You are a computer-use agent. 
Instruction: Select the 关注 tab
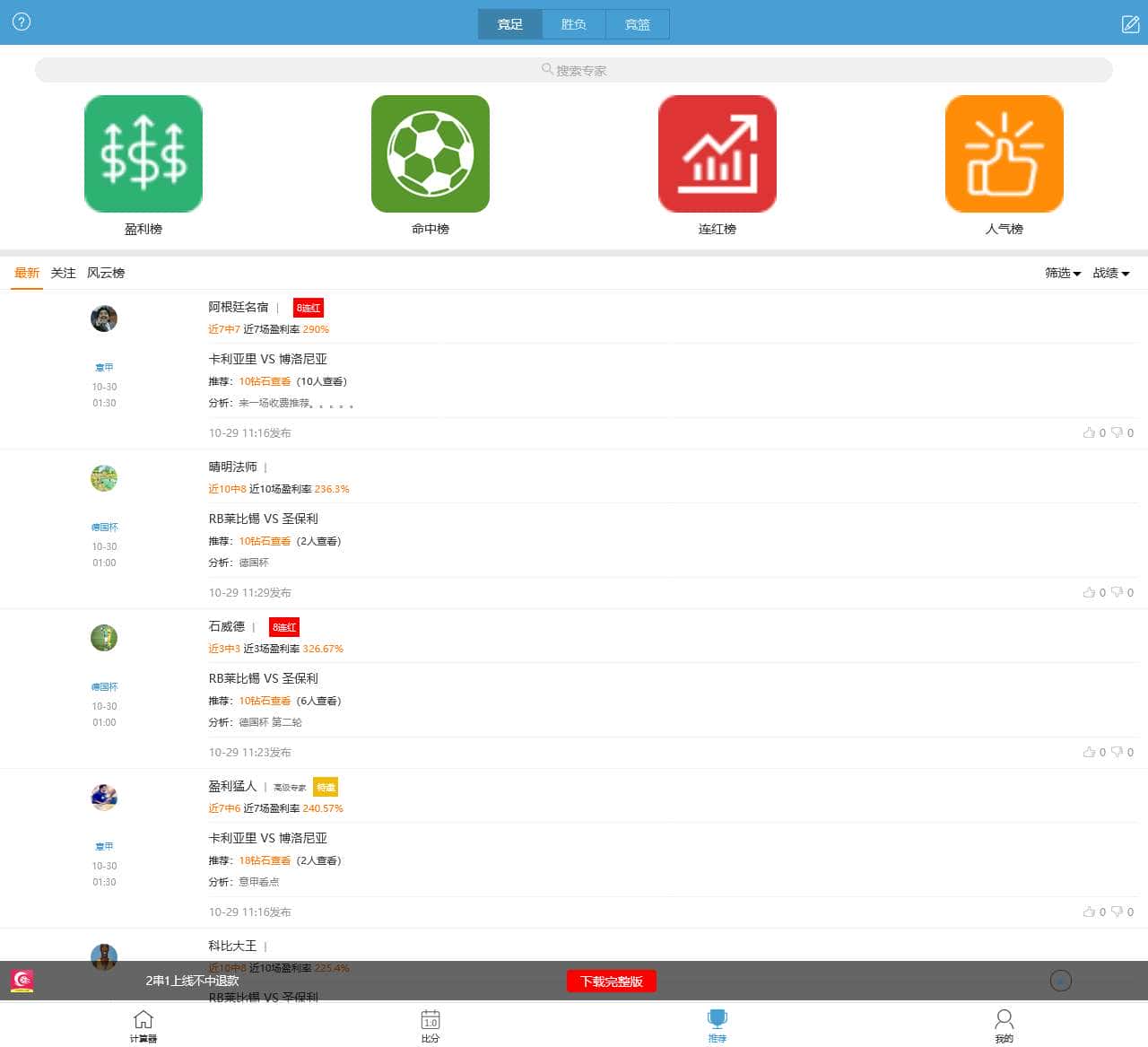[63, 273]
